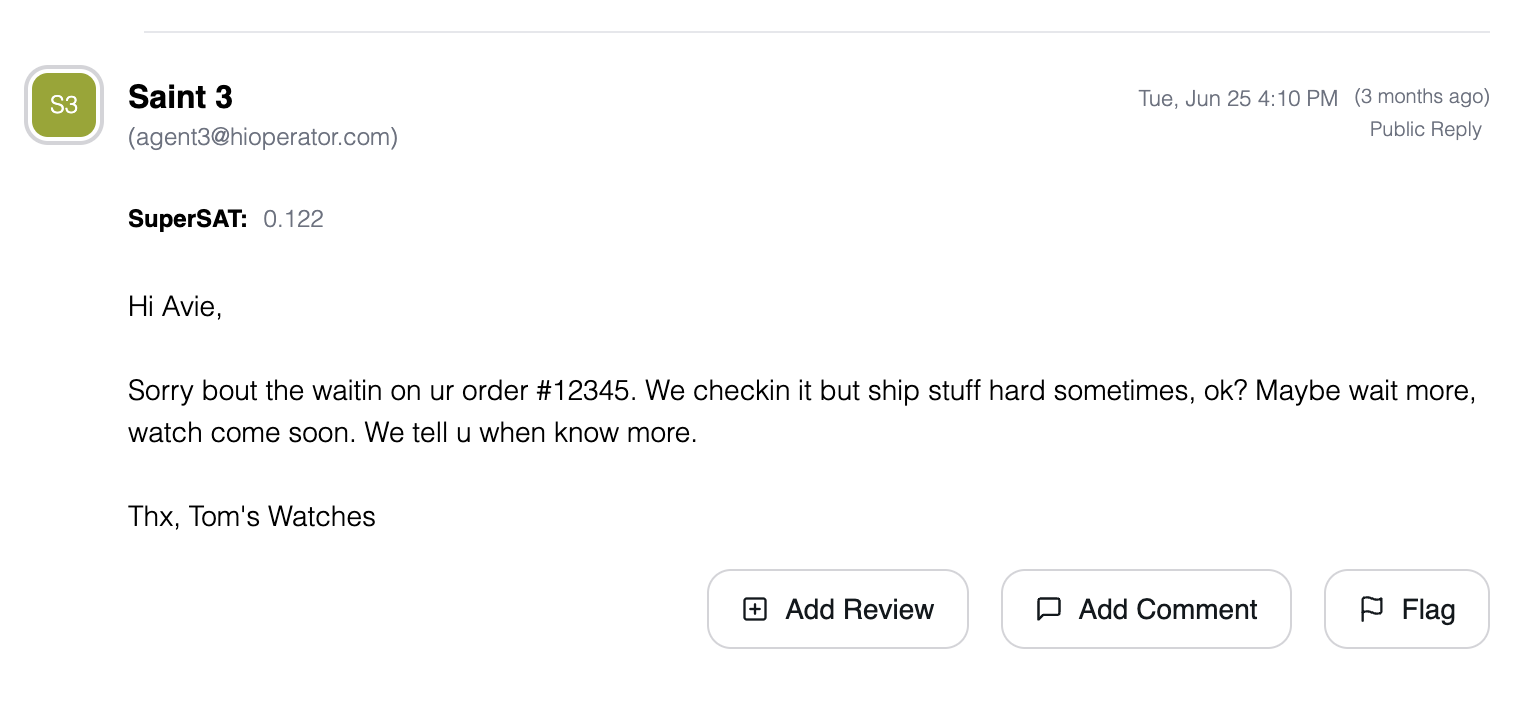Click the 'Thx, Tom's Watches' signature
1524x720 pixels.
click(252, 516)
